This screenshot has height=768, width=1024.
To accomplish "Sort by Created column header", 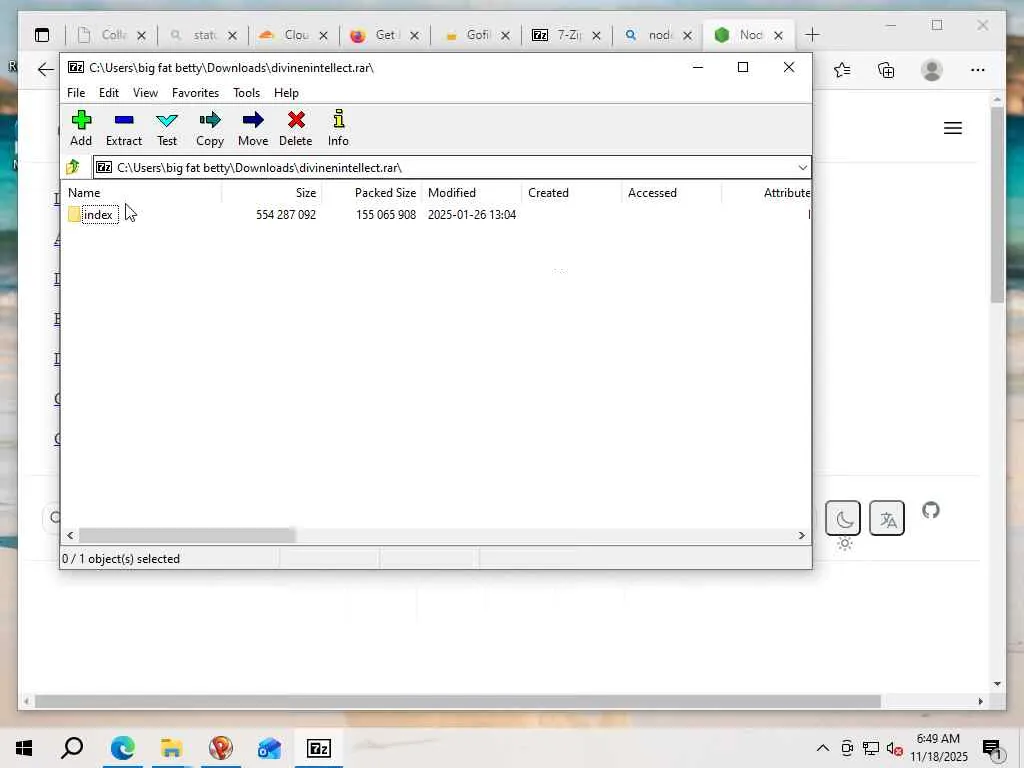I will [x=571, y=193].
